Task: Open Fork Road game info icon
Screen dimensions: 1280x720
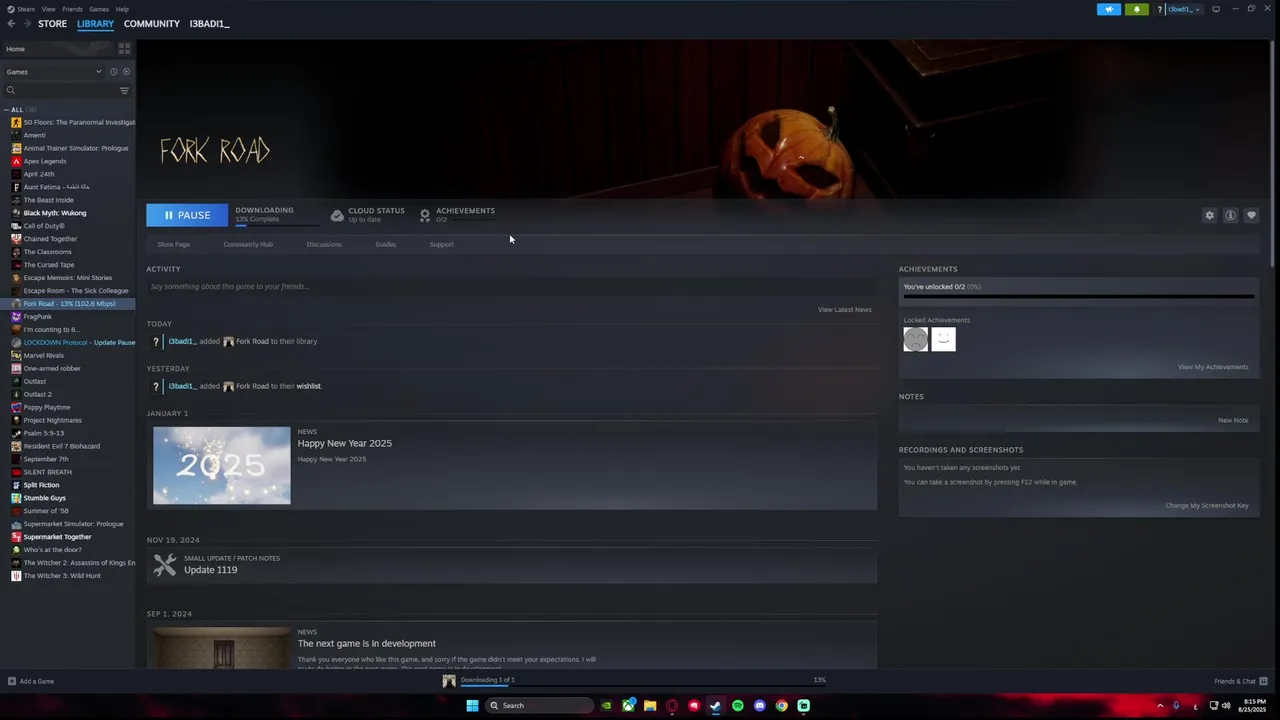Action: pos(1230,215)
